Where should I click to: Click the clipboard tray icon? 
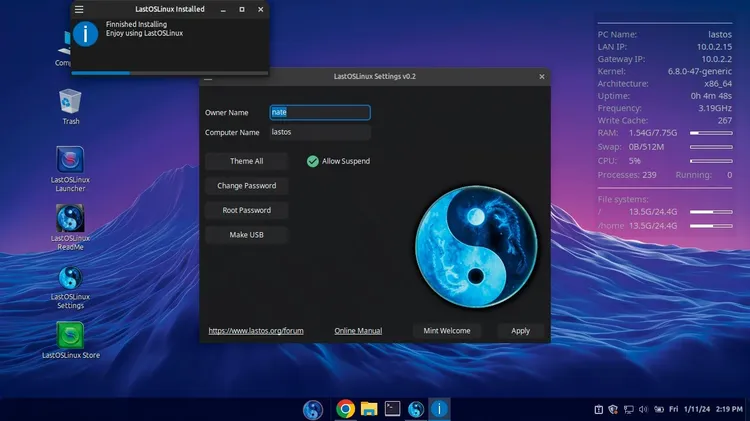(x=598, y=409)
